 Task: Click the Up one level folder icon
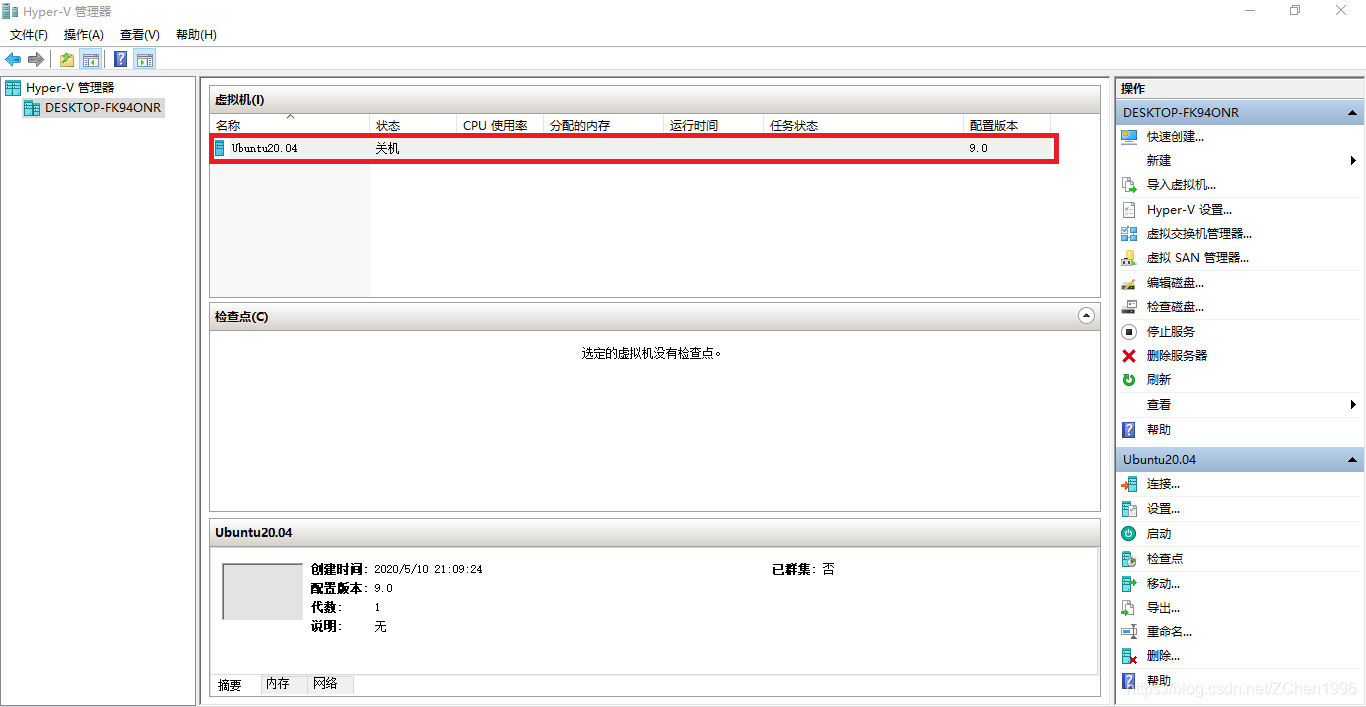[x=67, y=59]
